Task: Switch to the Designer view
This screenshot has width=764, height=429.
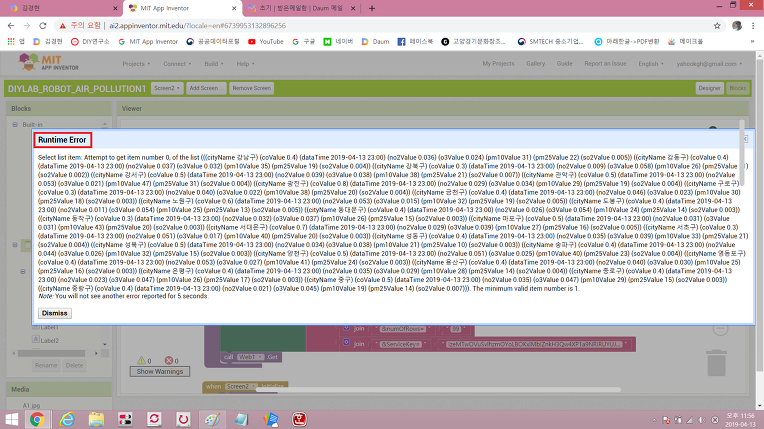Action: pyautogui.click(x=709, y=88)
